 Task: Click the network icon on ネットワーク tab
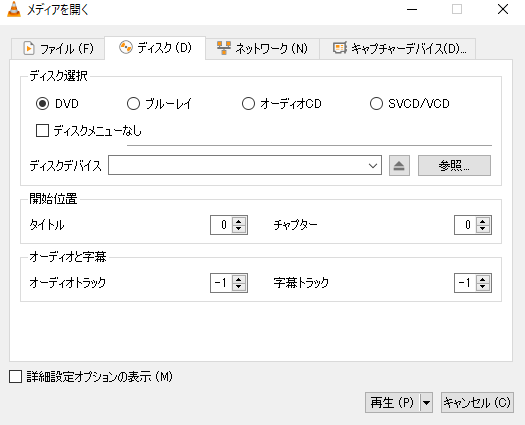pyautogui.click(x=224, y=48)
